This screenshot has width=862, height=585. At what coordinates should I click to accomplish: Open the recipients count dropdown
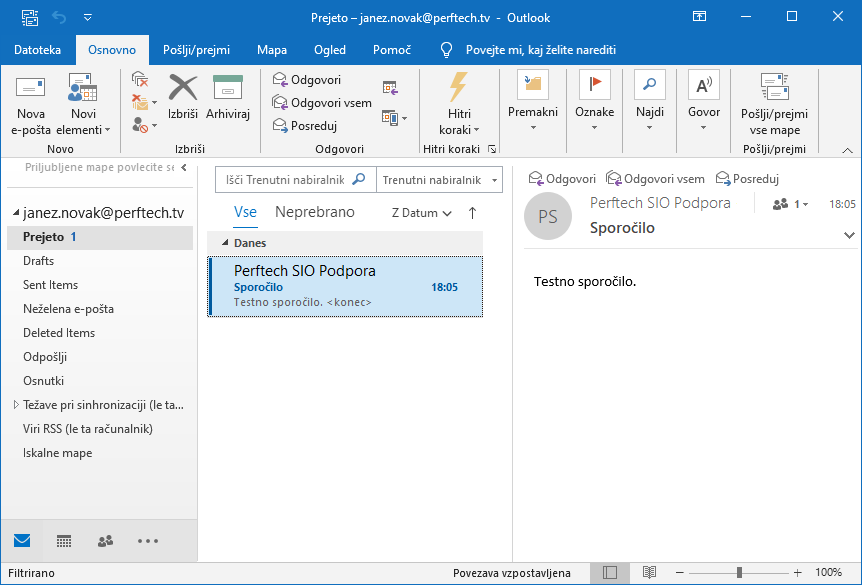(791, 205)
